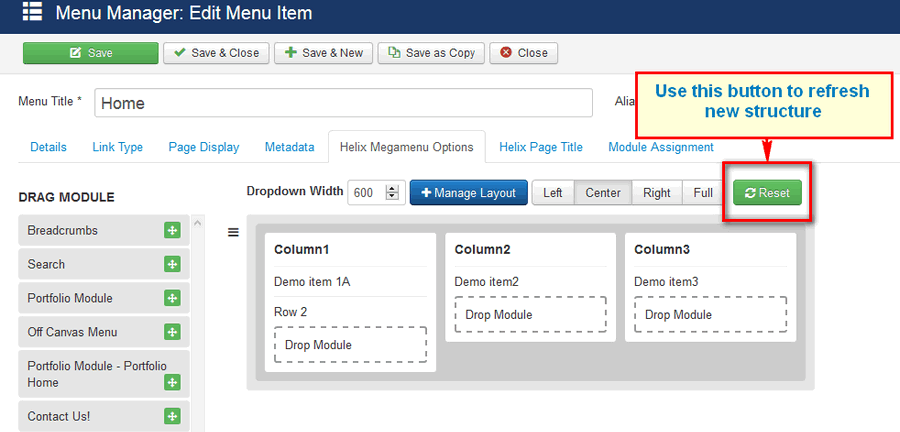Screen dimensions: 900x432
Task: Click the move icon for Portfolio Module - Portfolio Home
Action: click(172, 383)
